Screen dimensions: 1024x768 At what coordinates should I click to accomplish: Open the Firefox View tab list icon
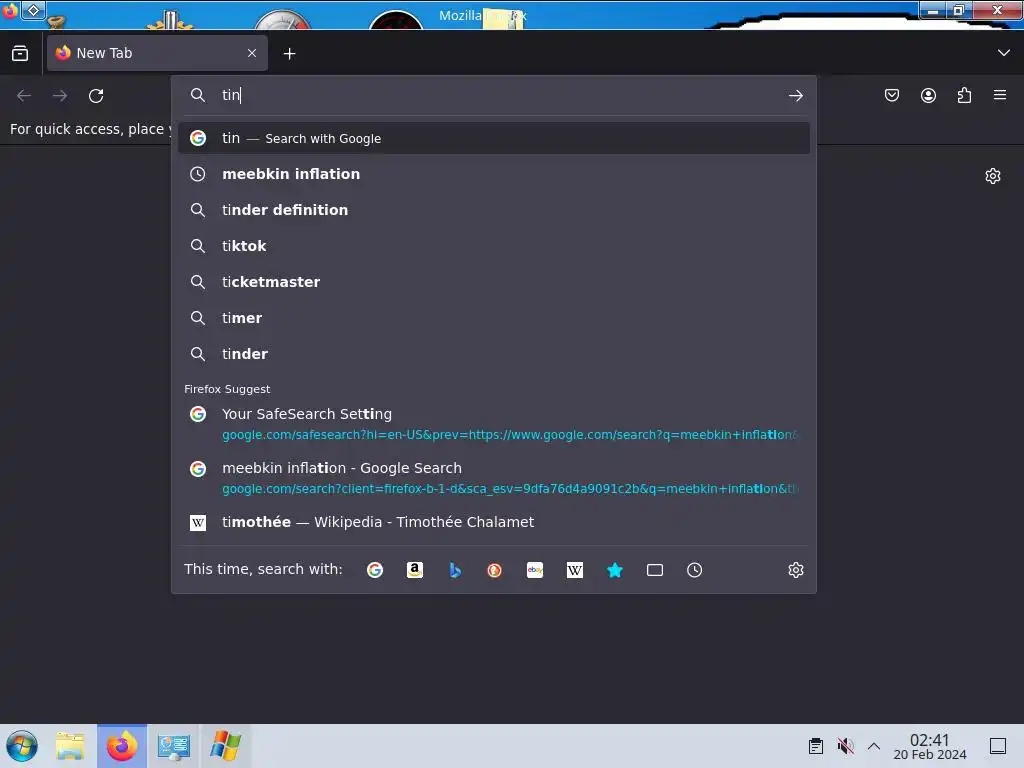(x=20, y=53)
